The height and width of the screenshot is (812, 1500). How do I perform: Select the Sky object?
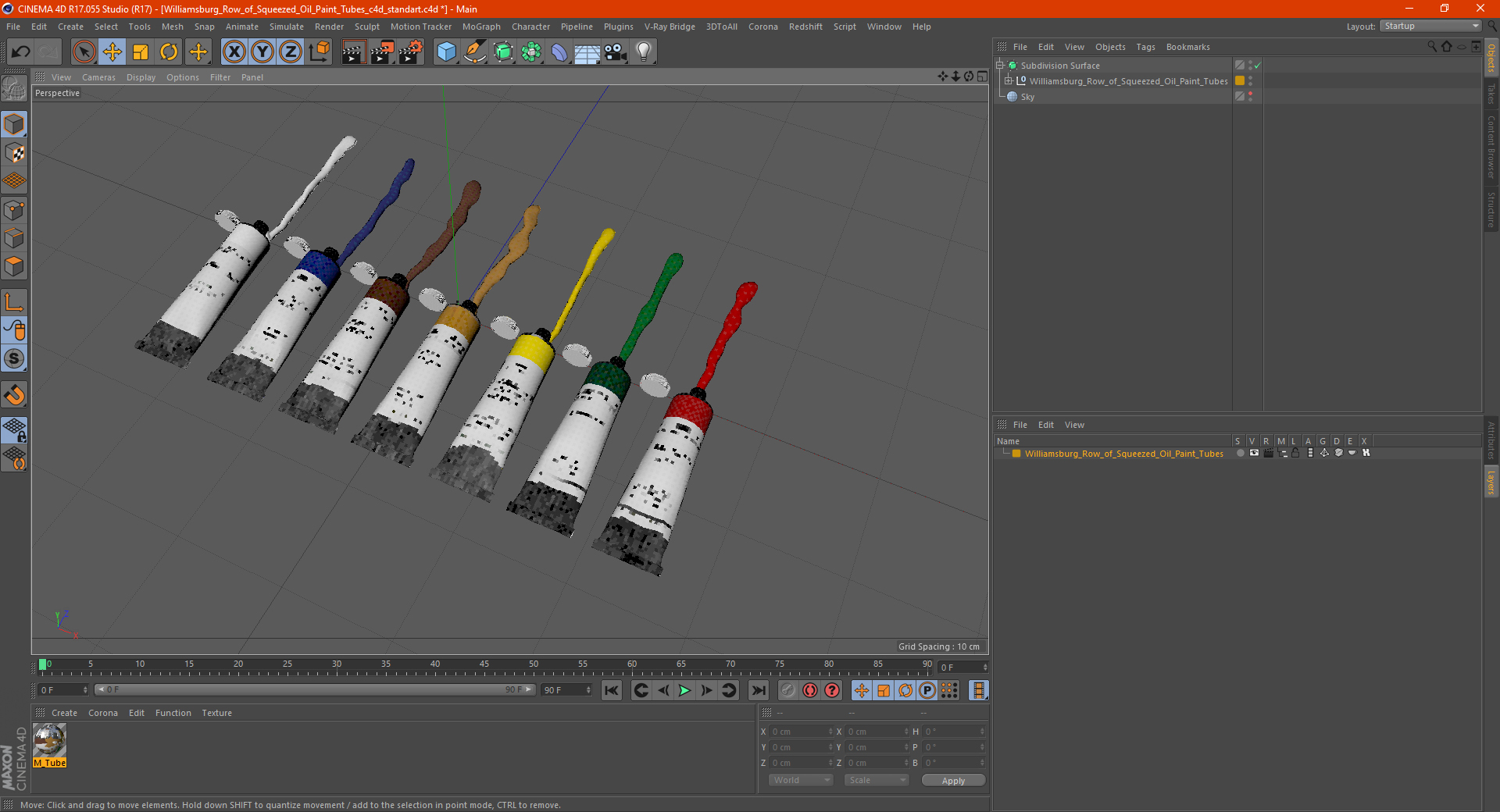(x=1027, y=97)
